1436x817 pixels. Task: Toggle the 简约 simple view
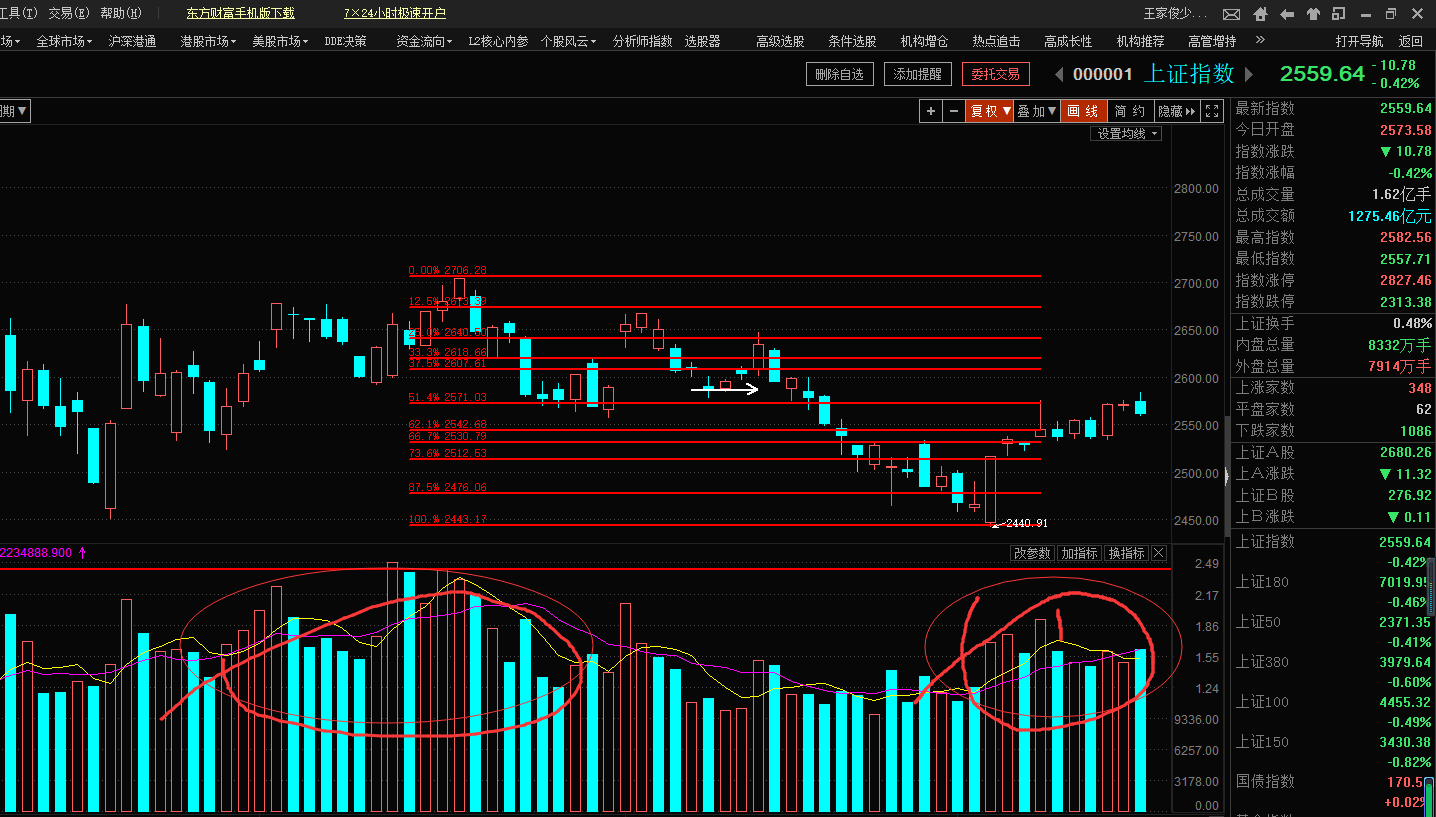pos(1130,111)
